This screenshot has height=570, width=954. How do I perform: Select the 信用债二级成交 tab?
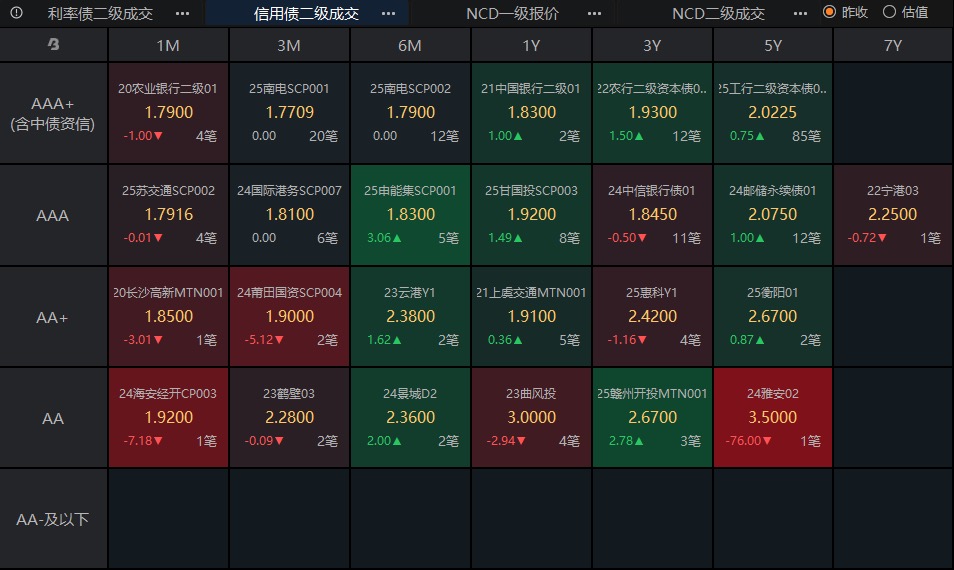(x=306, y=13)
